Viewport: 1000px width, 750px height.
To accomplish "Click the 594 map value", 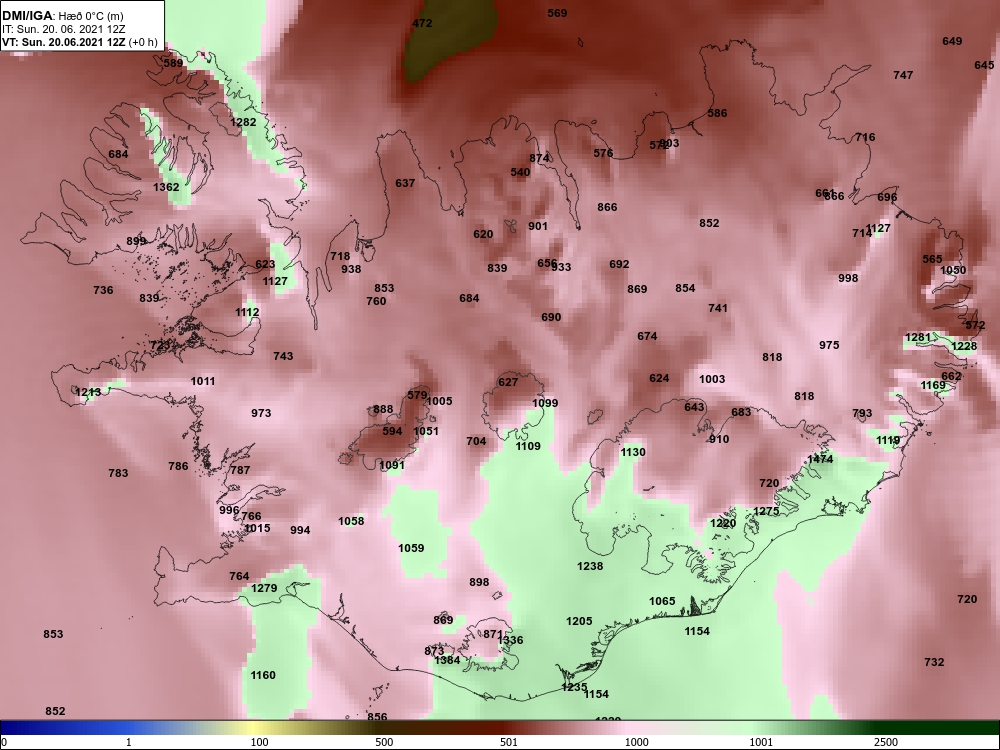I will 392,431.
